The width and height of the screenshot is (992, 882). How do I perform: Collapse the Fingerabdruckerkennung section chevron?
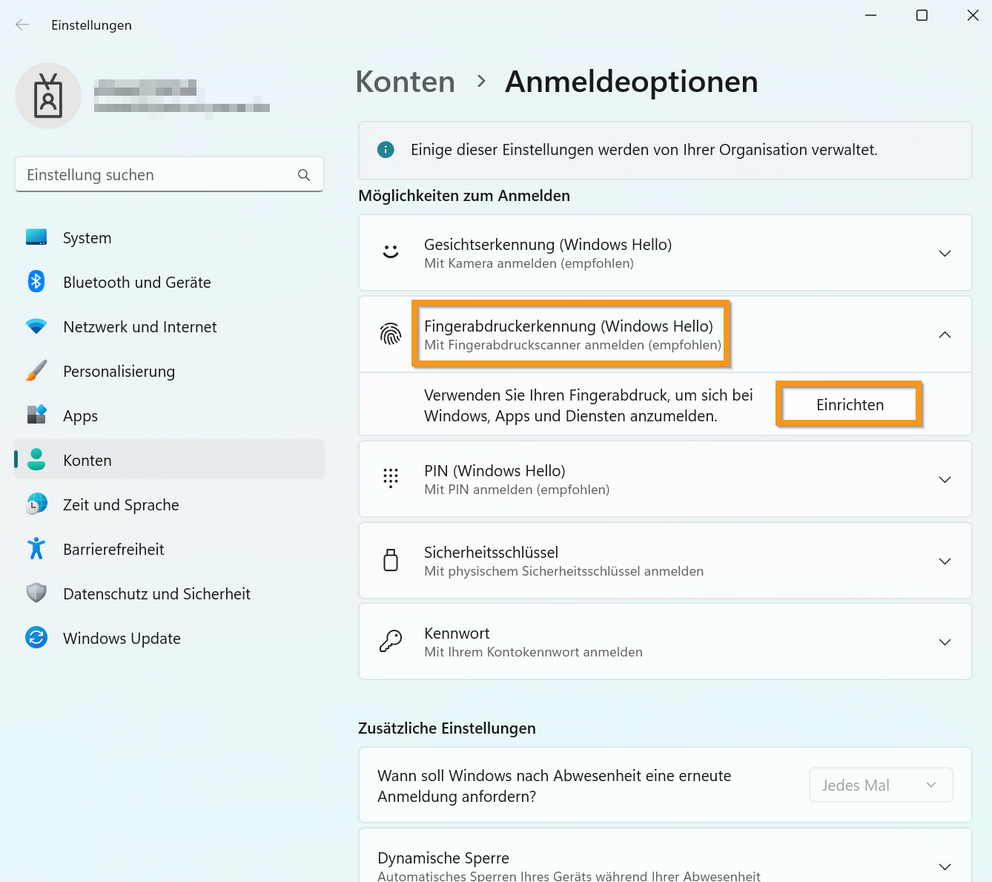coord(944,335)
